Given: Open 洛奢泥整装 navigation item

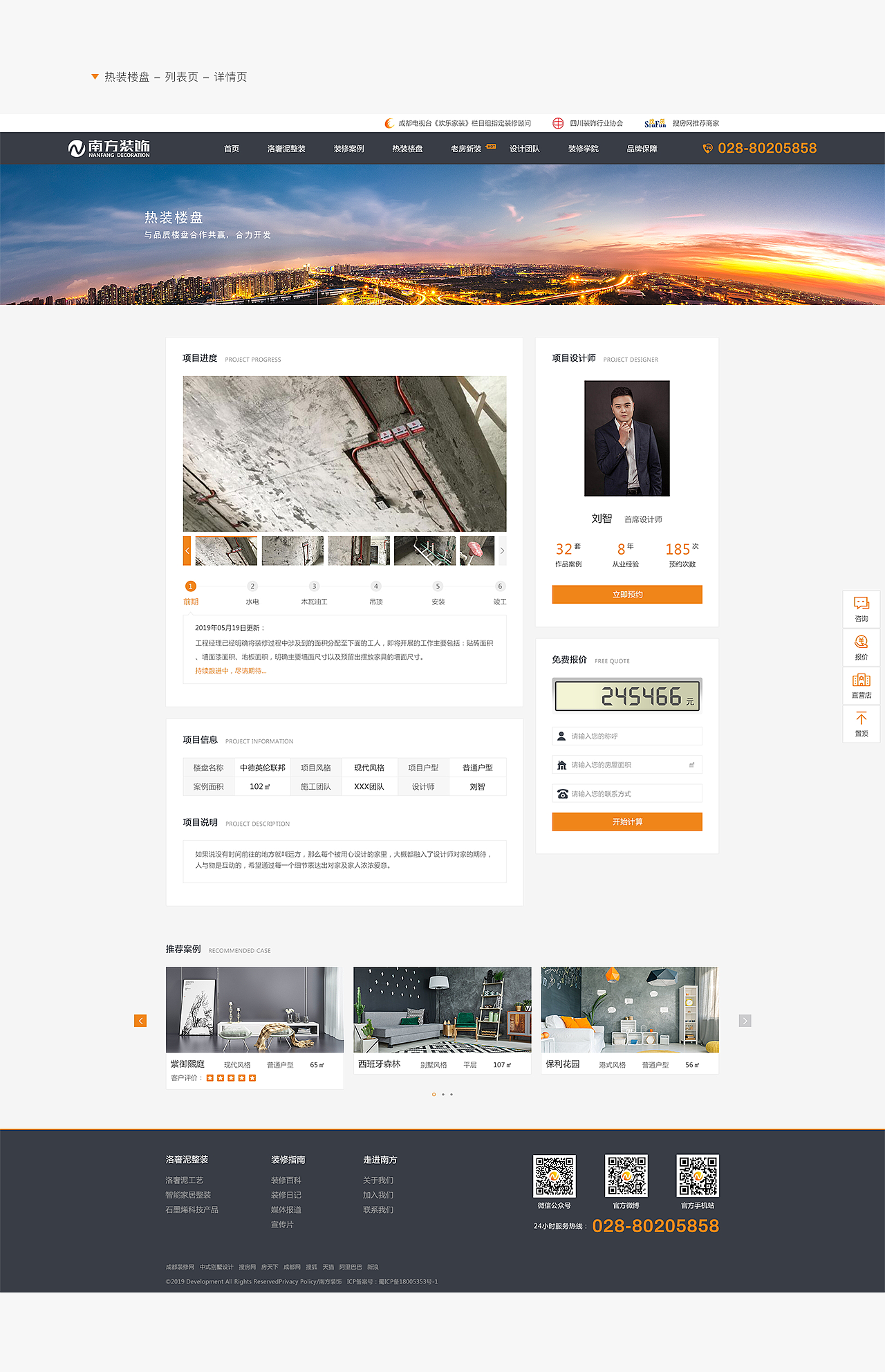Looking at the screenshot, I should click(286, 149).
